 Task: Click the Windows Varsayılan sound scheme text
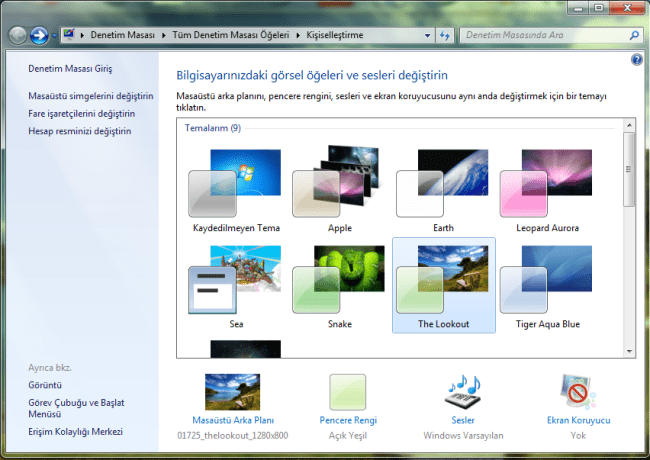click(463, 436)
